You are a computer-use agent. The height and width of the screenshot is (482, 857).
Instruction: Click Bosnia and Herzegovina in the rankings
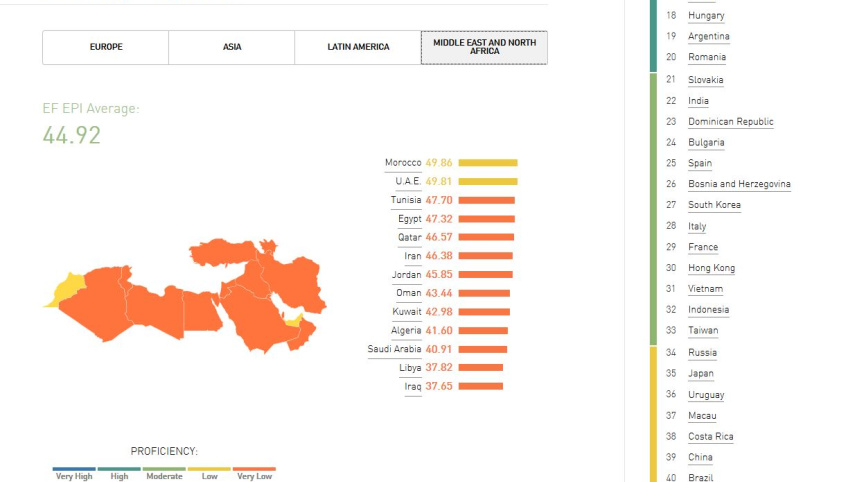739,184
